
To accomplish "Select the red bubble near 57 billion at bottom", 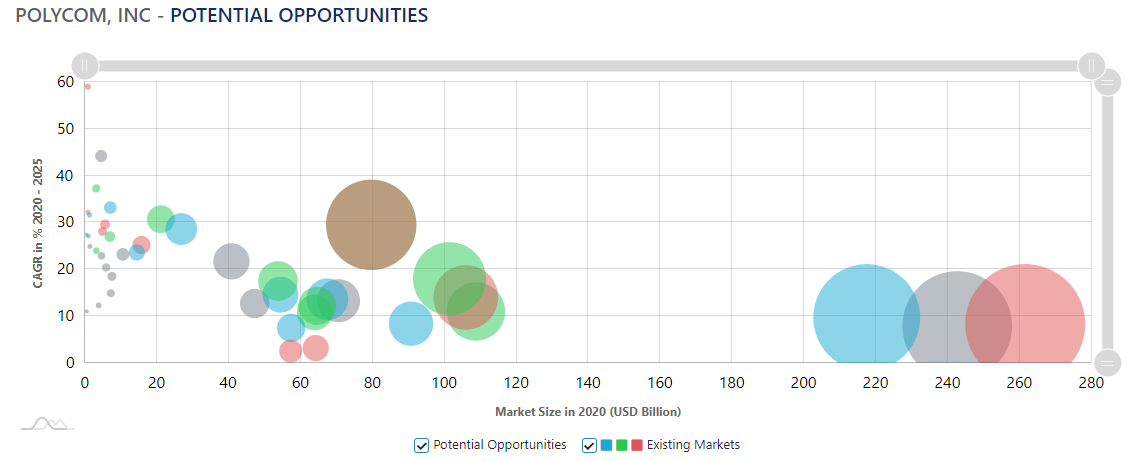I will (x=291, y=351).
